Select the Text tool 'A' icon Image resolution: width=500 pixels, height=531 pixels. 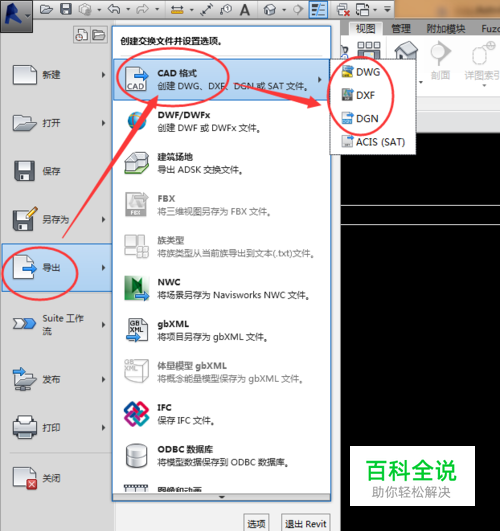(245, 9)
